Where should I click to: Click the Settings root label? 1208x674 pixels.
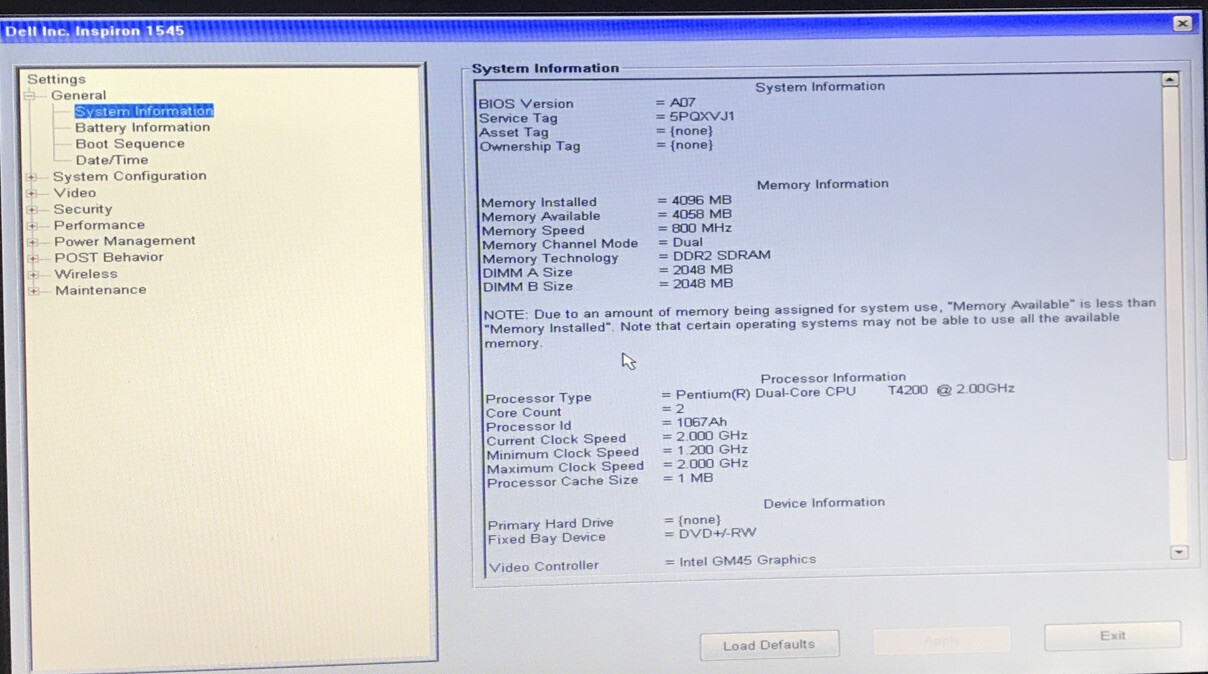pos(56,79)
